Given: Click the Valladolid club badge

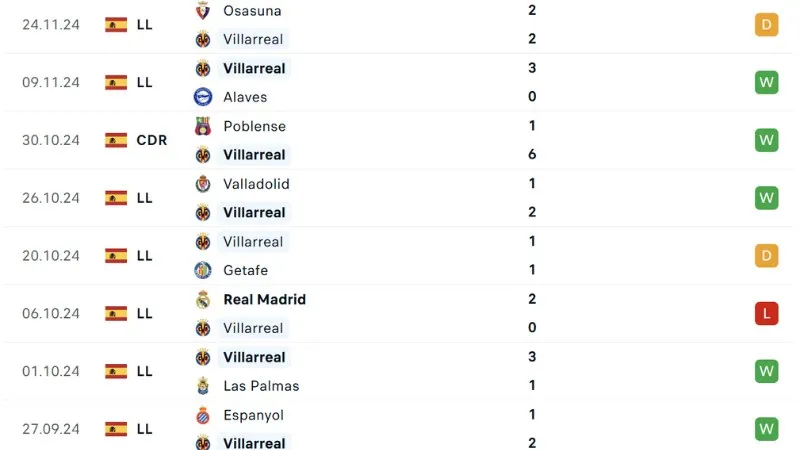Looking at the screenshot, I should click(203, 184).
